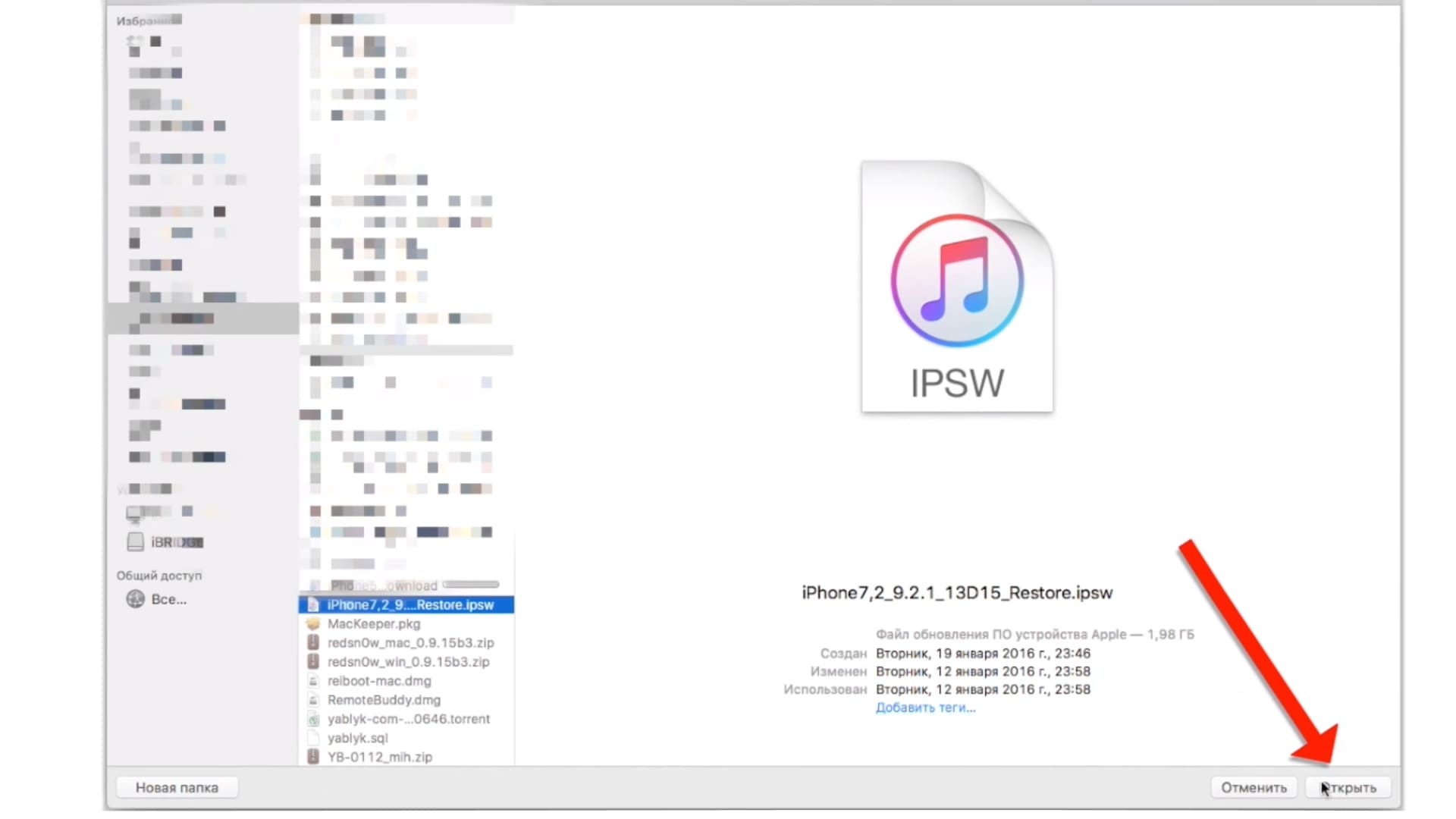The height and width of the screenshot is (819, 1456).
Task: Click the yablyk-com torrent file icon
Action: tap(313, 719)
